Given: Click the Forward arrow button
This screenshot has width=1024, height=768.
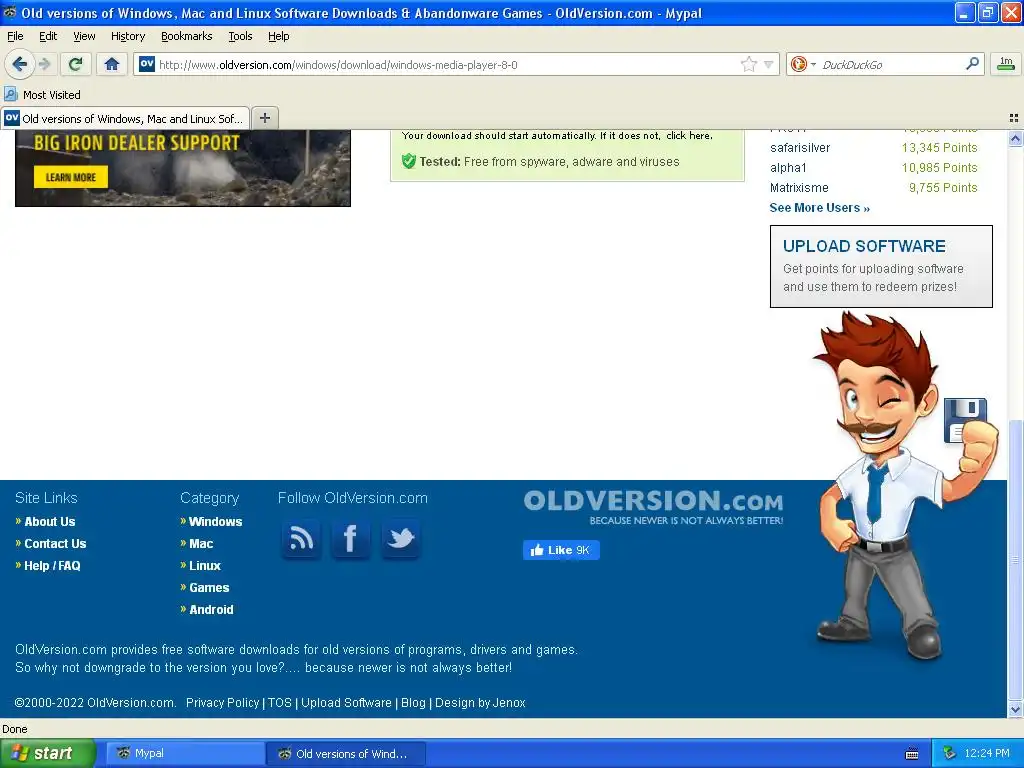Looking at the screenshot, I should pos(44,64).
